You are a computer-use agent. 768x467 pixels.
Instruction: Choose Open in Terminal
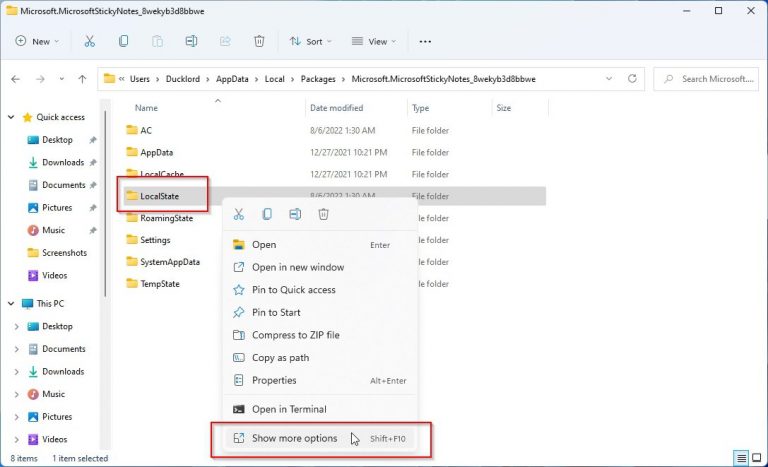[x=319, y=409]
